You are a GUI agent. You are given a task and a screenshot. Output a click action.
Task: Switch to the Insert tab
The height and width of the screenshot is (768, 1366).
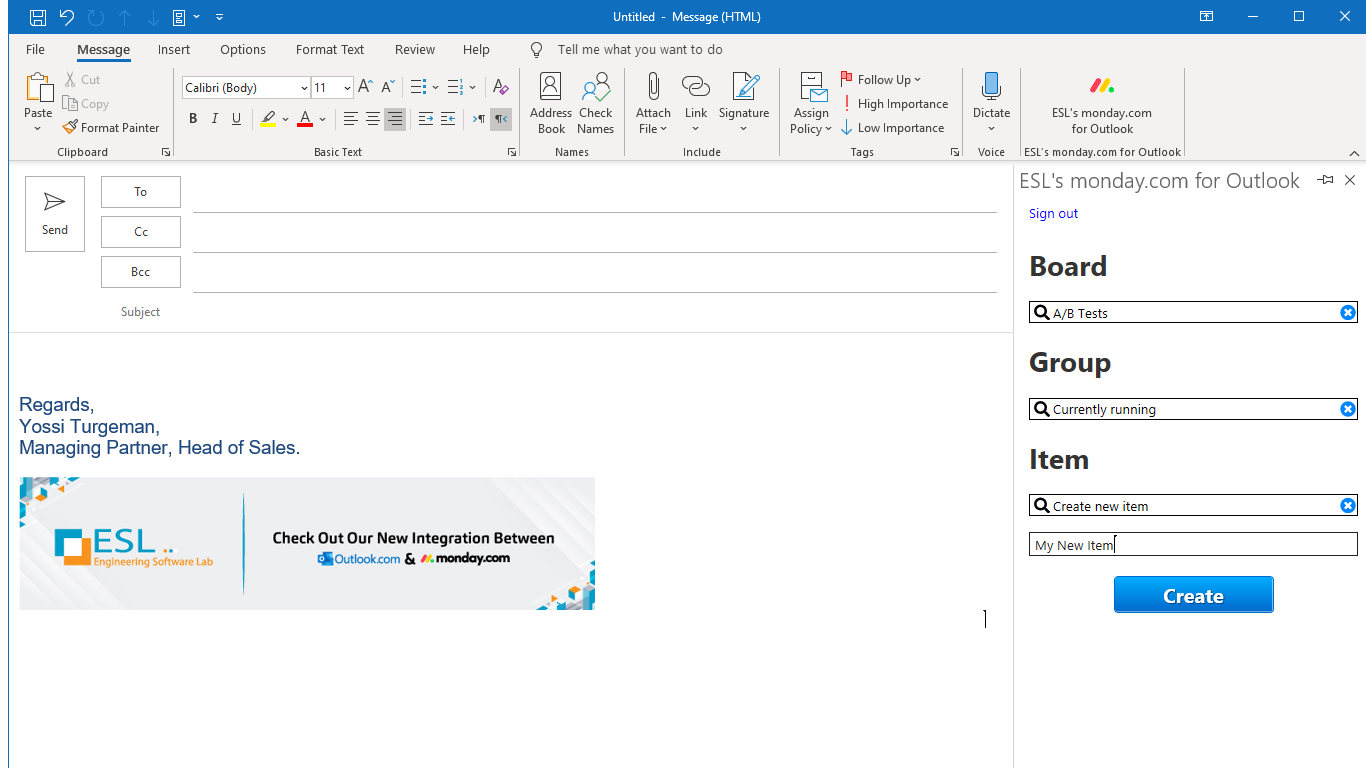pos(174,49)
